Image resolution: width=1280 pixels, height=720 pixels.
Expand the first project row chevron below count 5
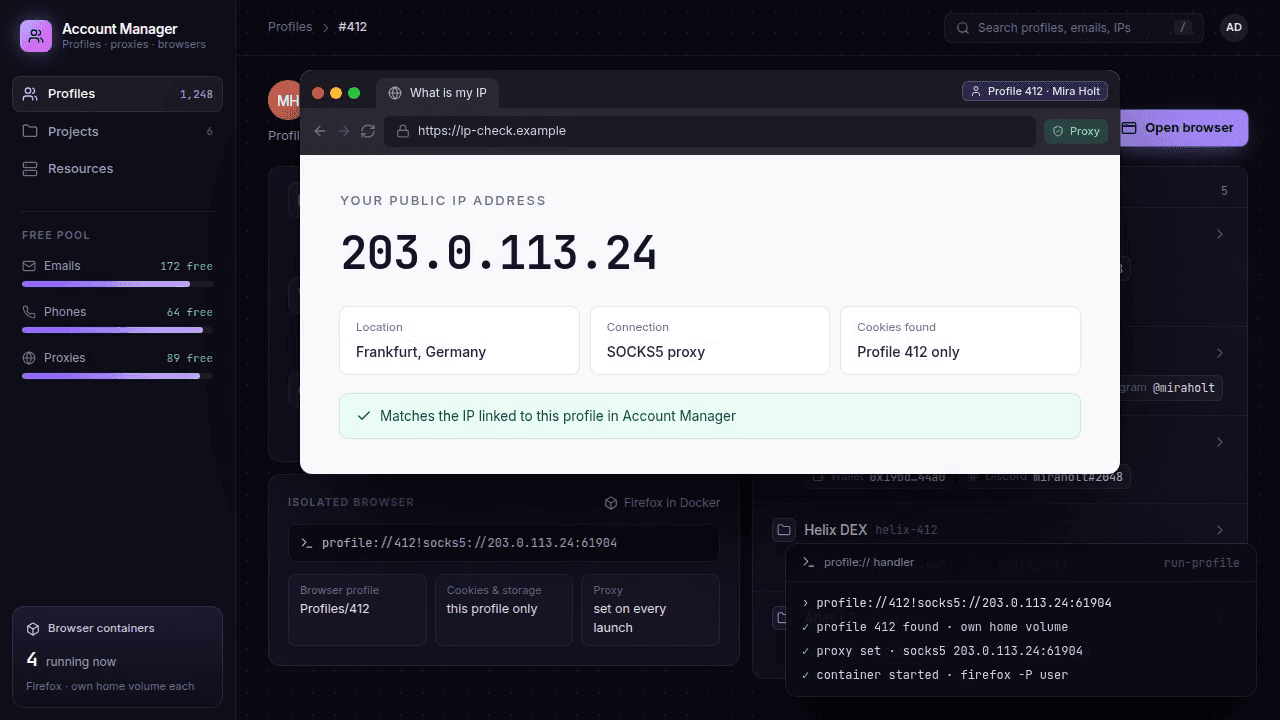click(x=1220, y=234)
